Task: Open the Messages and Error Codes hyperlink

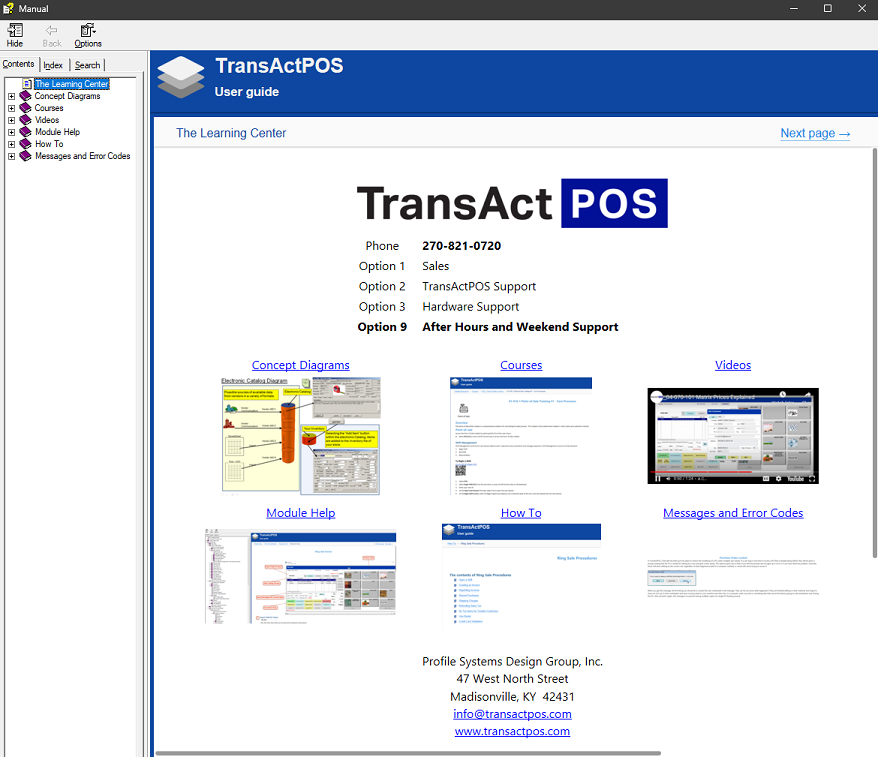Action: [x=733, y=513]
